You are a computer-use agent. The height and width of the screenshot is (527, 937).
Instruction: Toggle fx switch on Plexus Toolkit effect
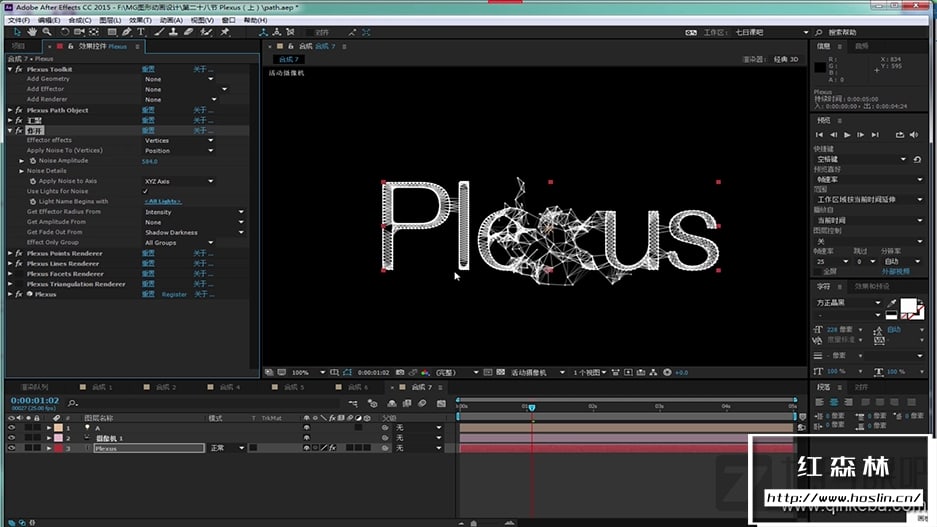point(19,69)
